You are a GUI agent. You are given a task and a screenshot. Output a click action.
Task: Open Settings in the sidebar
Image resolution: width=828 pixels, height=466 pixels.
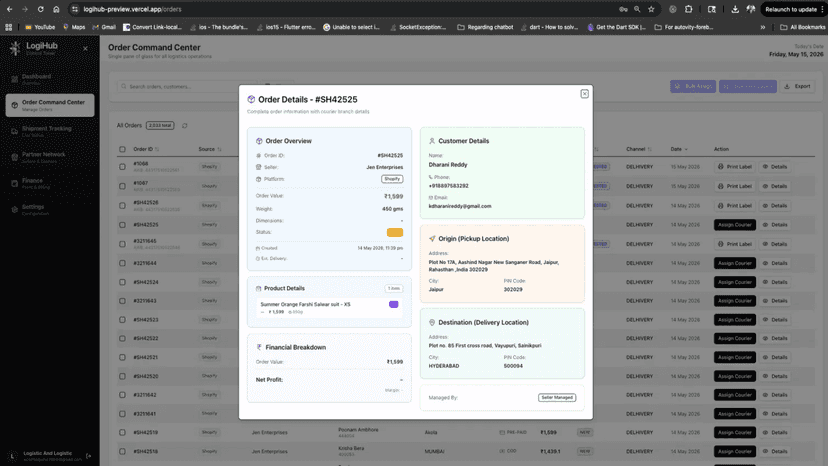coord(50,210)
